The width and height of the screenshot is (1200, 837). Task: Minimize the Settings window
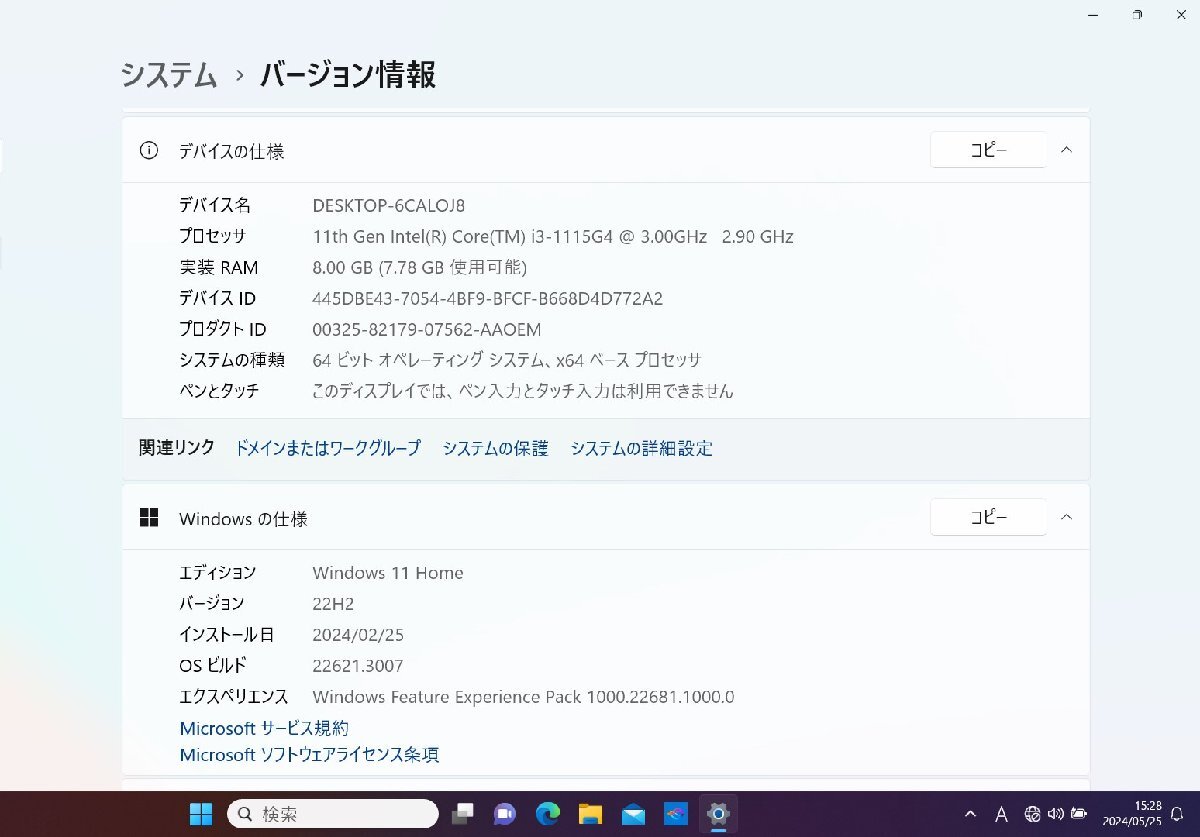(1092, 14)
